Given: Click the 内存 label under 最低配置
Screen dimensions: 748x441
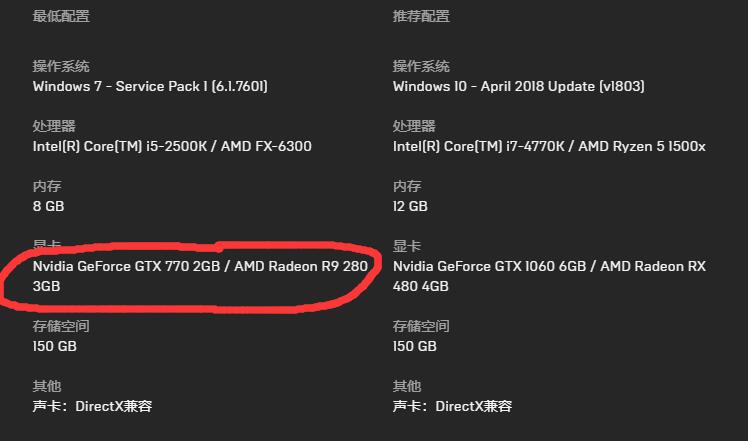Looking at the screenshot, I should click(x=46, y=187).
